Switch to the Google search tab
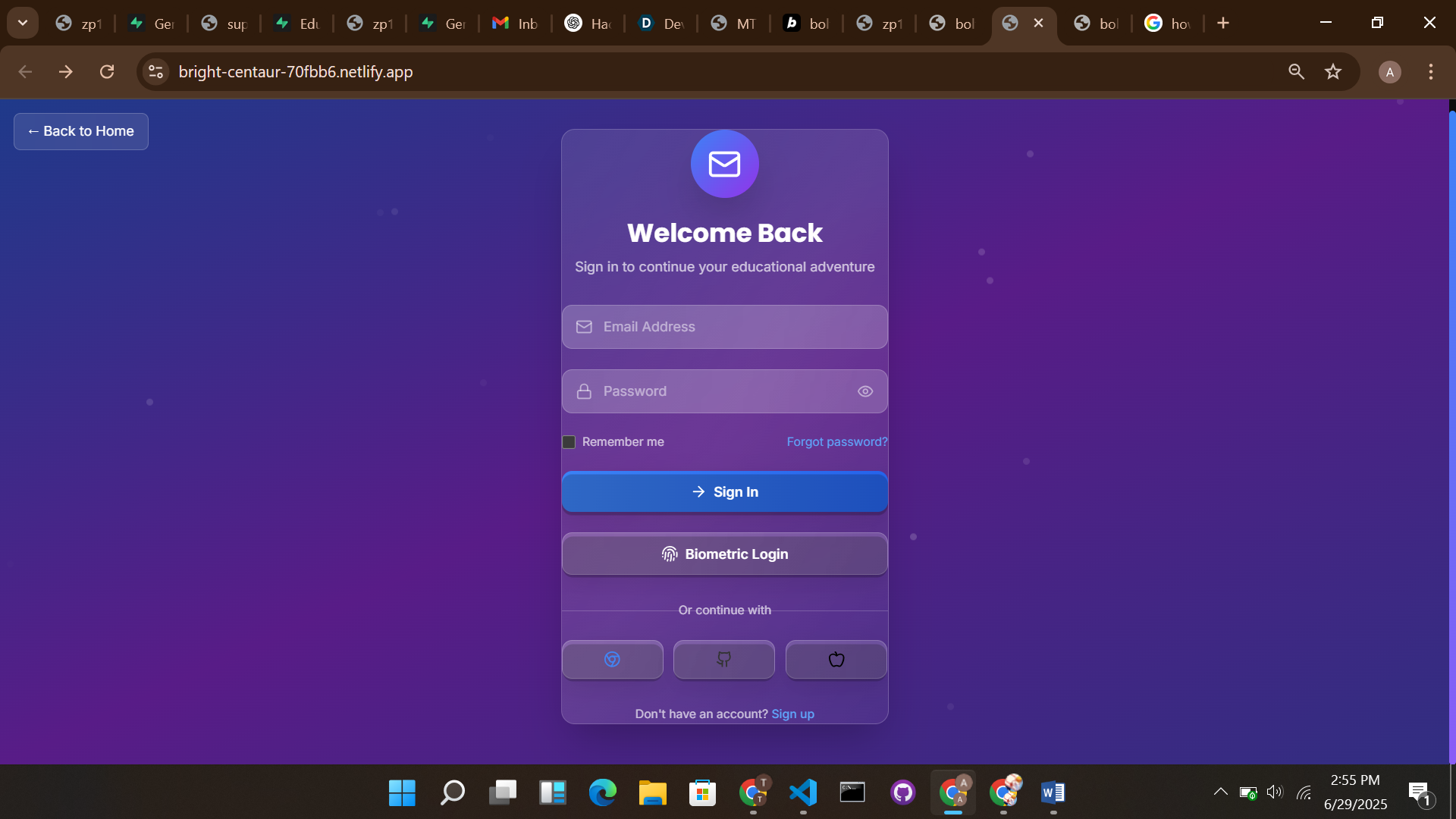Screen dimensions: 1456x819 1168,24
